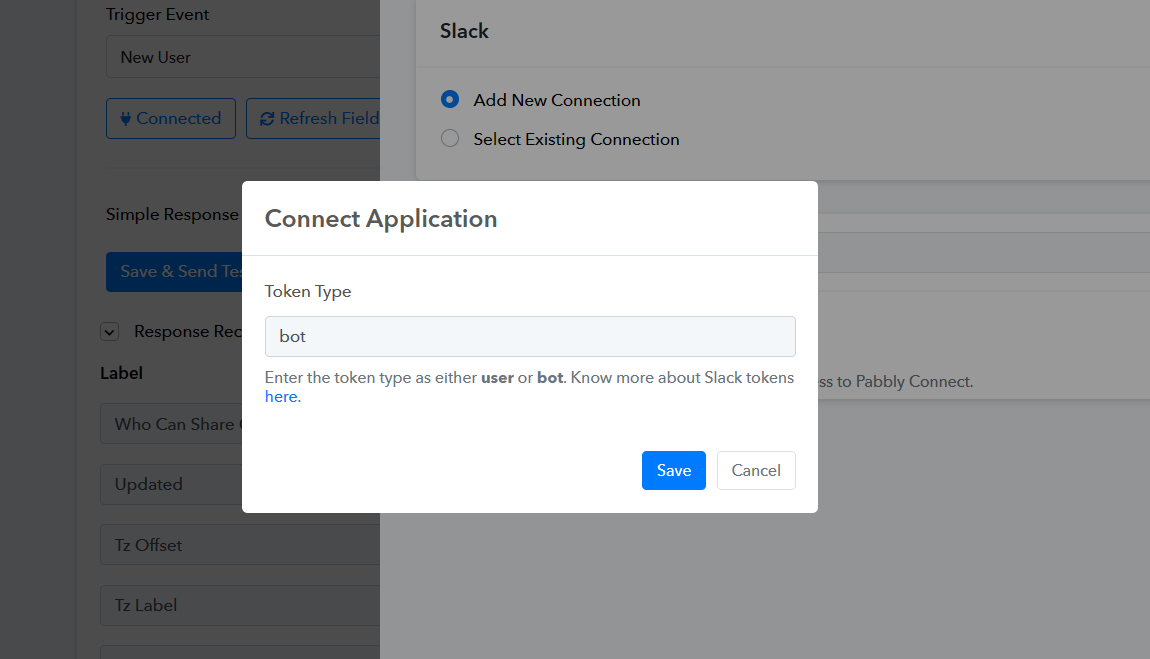Screen dimensions: 1150x659
Task: Click the Connect Application dialog title
Action: 381,218
